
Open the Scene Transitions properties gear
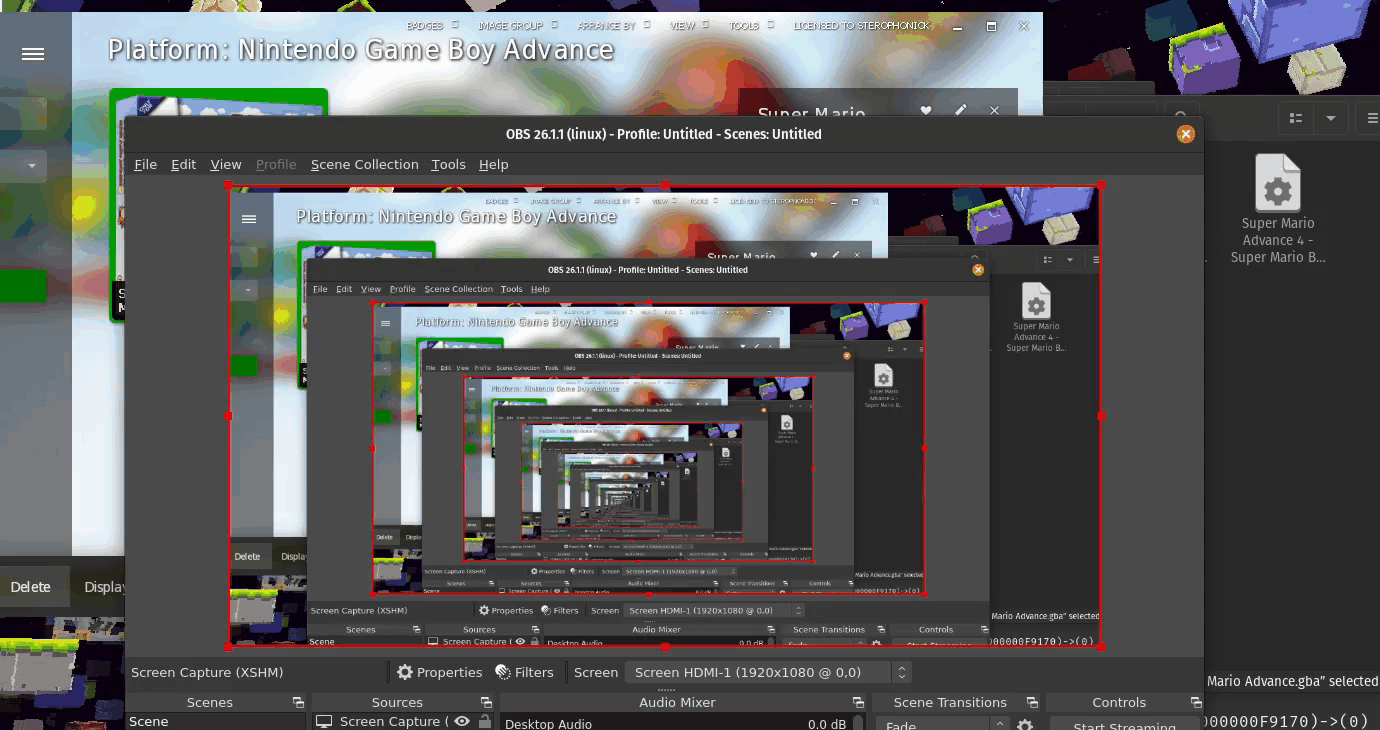pos(1025,725)
